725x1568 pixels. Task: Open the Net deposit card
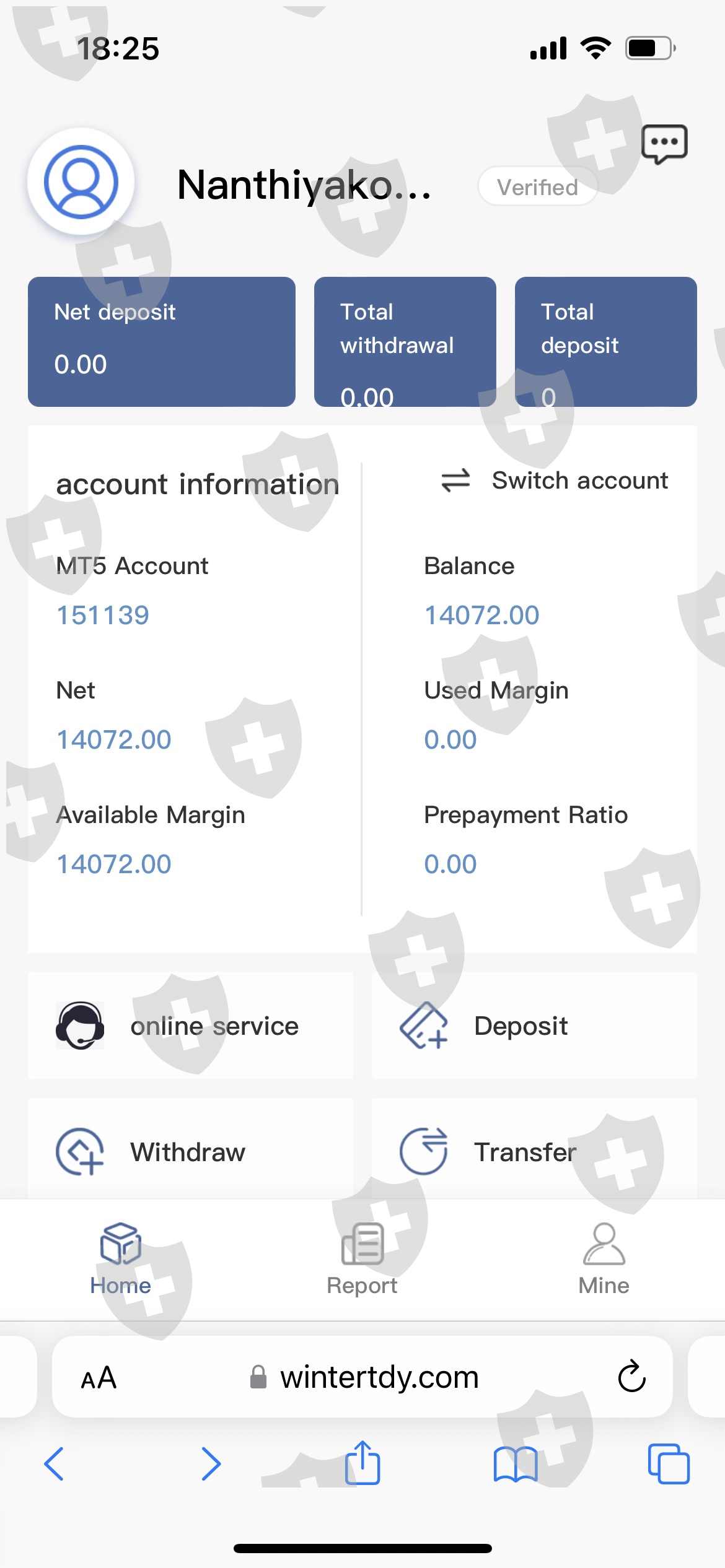162,341
